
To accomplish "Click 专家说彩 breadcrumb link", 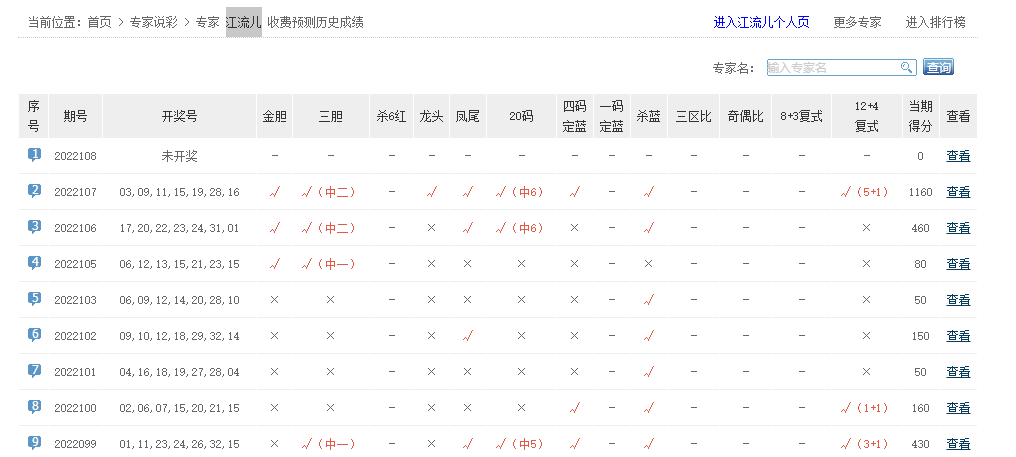I will pos(154,22).
